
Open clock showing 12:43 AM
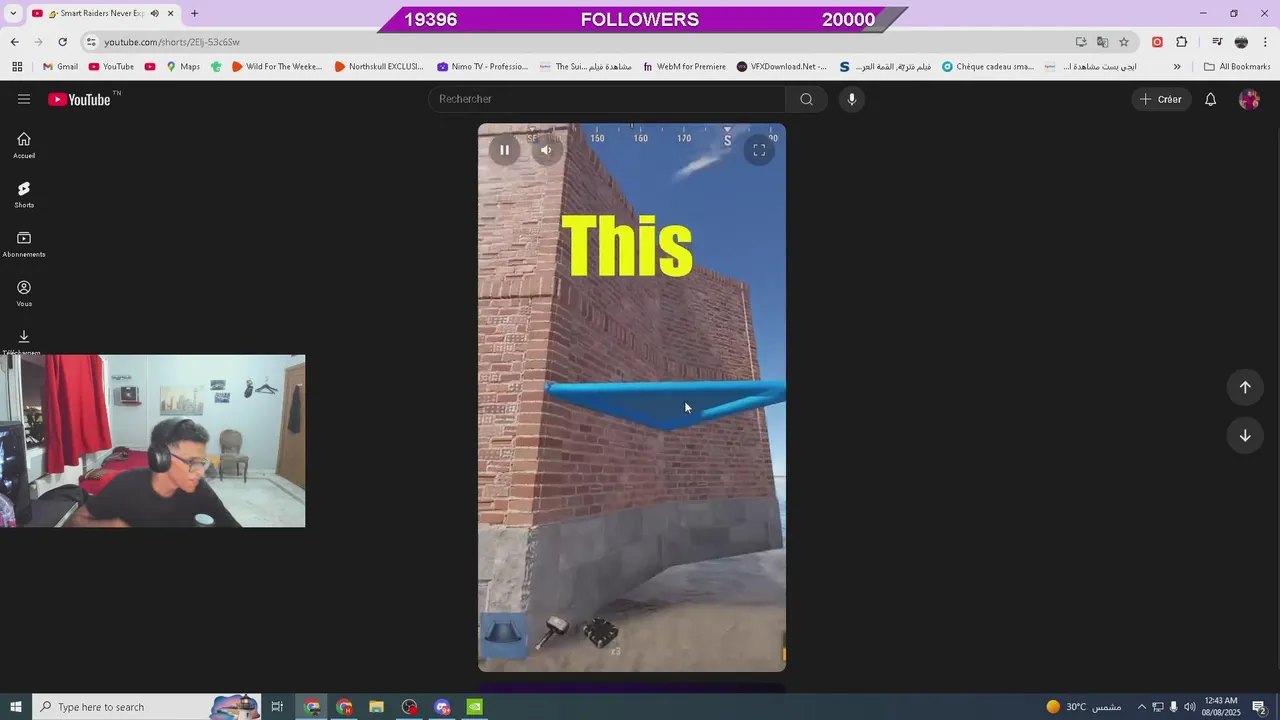[1221, 707]
